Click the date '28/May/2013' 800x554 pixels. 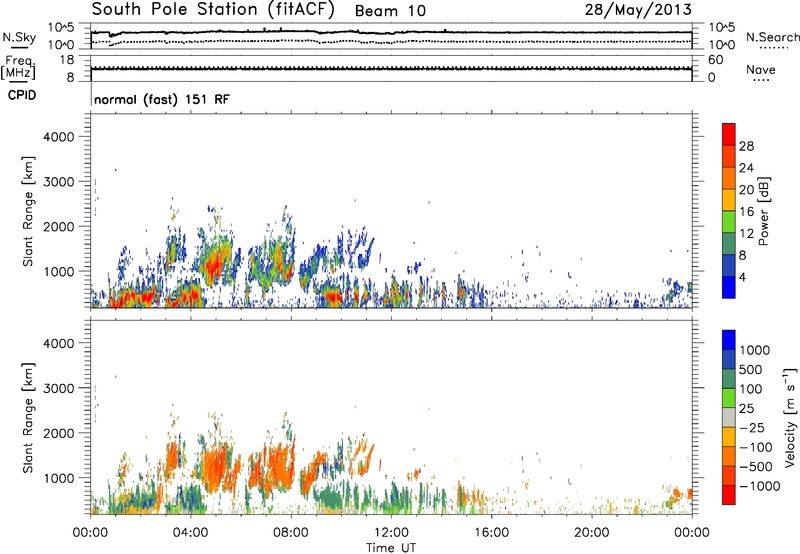click(x=638, y=9)
